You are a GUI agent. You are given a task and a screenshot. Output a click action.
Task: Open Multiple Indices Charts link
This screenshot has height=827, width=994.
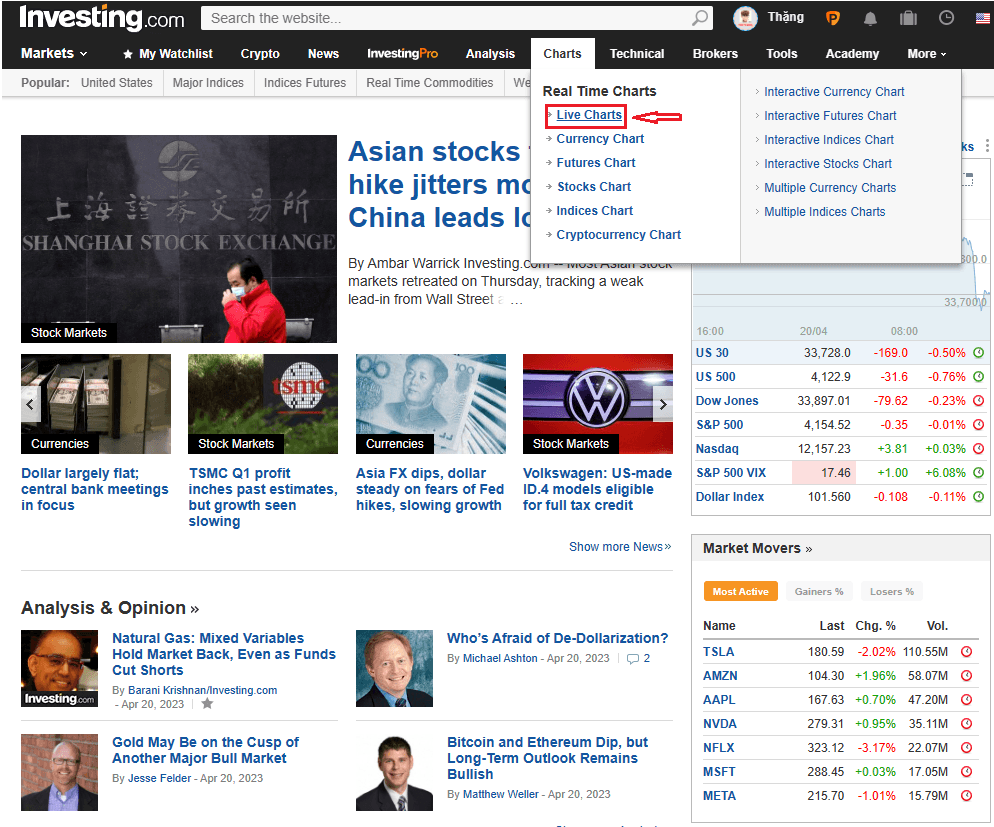(825, 212)
